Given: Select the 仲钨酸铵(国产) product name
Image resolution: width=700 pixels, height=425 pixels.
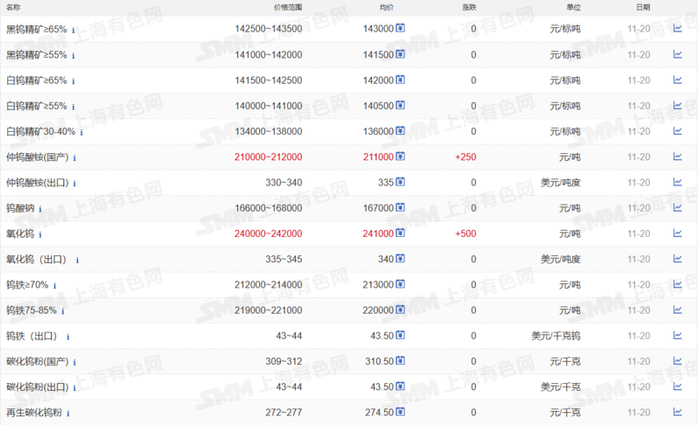Looking at the screenshot, I should [x=38, y=157].
